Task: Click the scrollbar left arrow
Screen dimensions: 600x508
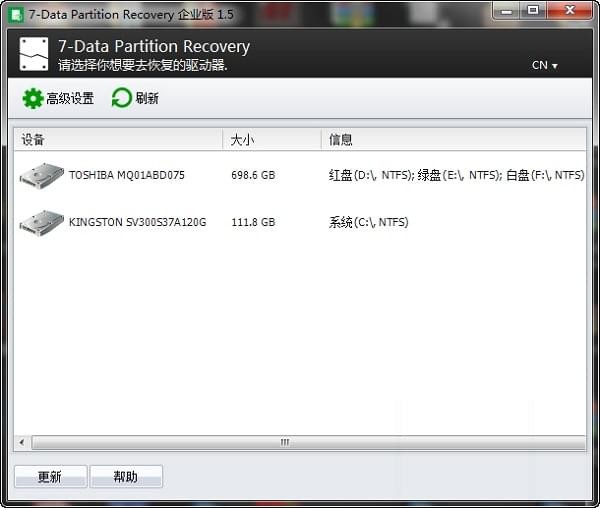Action: tap(22, 443)
